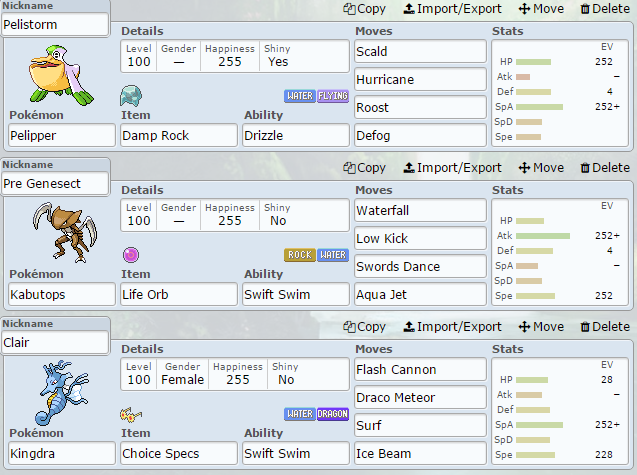Open Kingdra's stats panel, Spe EV 228
The width and height of the screenshot is (637, 475).
click(x=560, y=411)
